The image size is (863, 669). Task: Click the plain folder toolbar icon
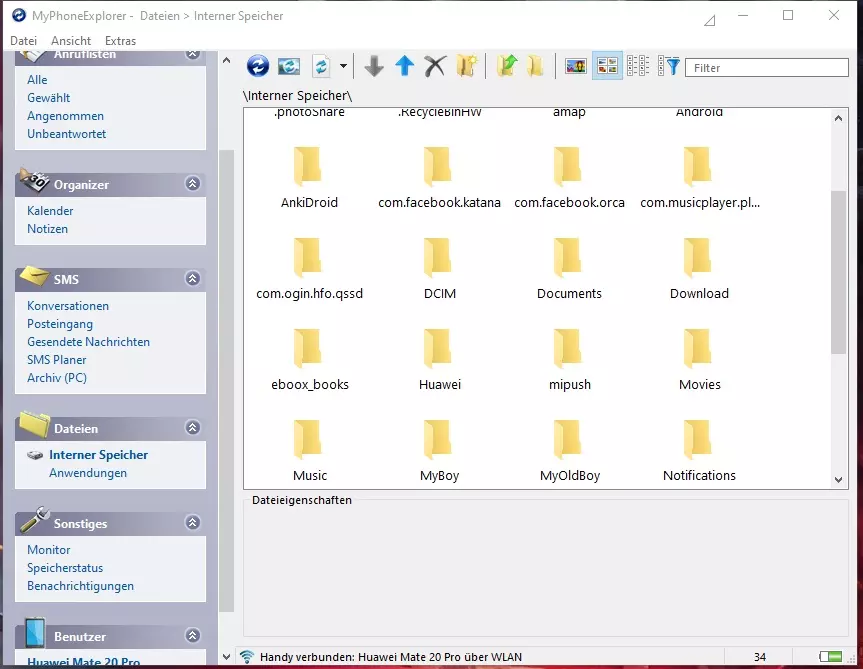[536, 67]
